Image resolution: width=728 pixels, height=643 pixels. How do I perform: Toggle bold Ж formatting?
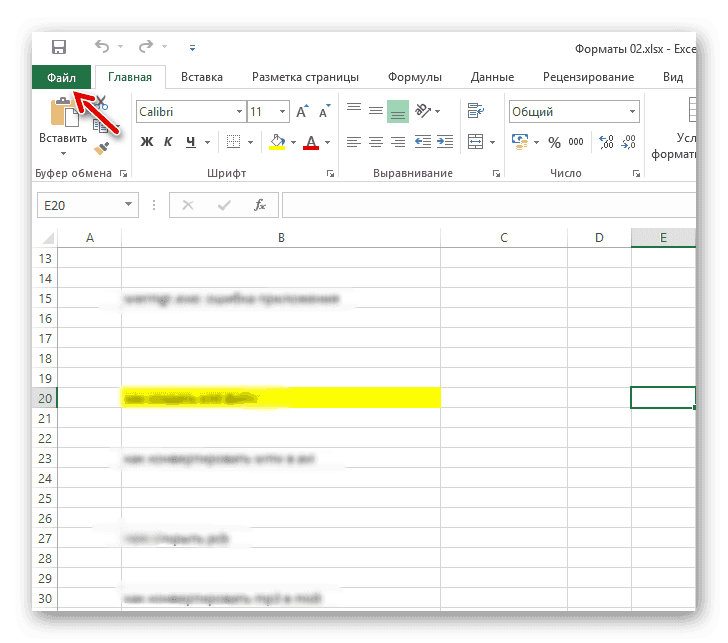tap(147, 142)
